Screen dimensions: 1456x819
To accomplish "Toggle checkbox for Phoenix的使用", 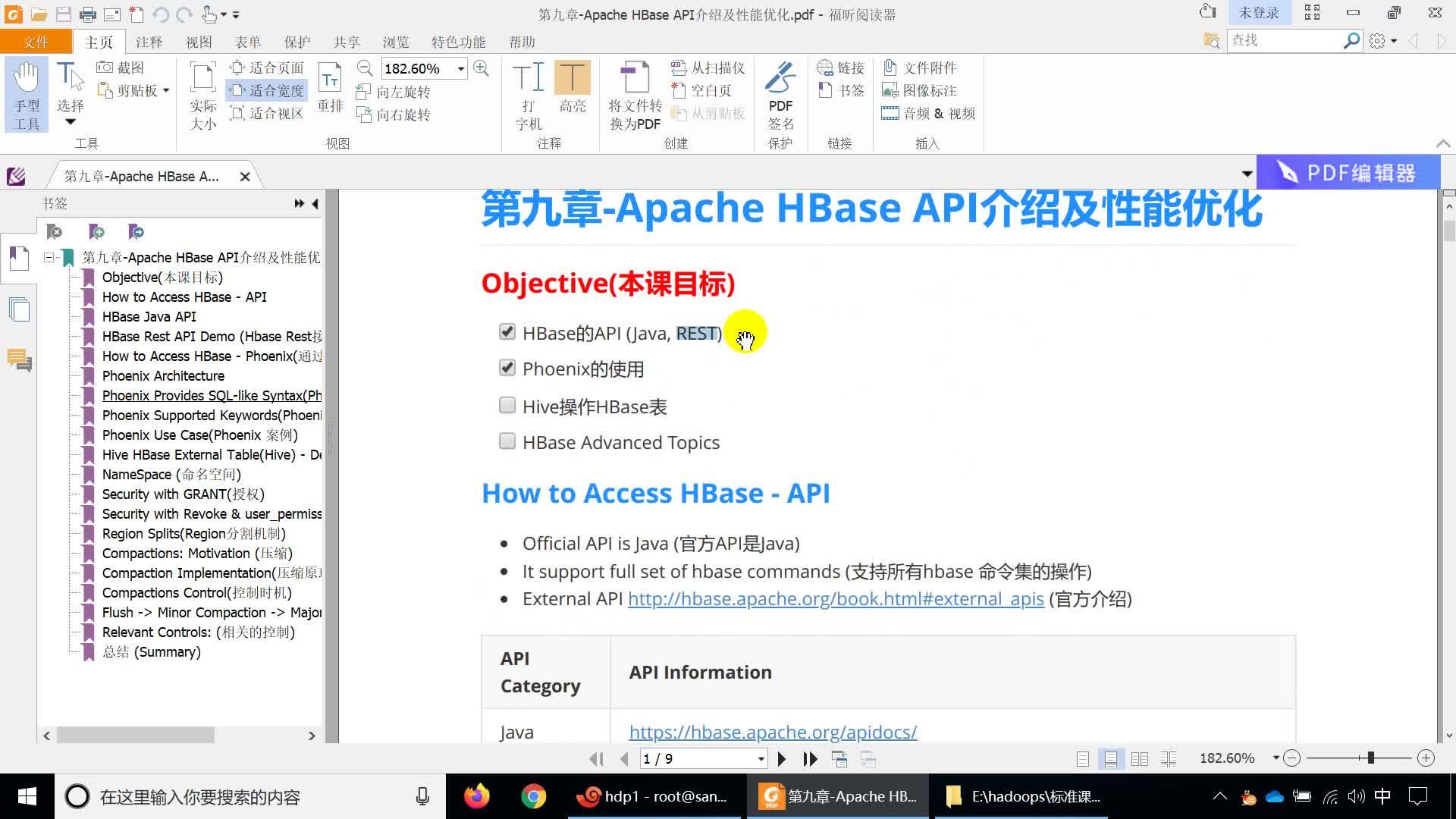I will [x=506, y=369].
